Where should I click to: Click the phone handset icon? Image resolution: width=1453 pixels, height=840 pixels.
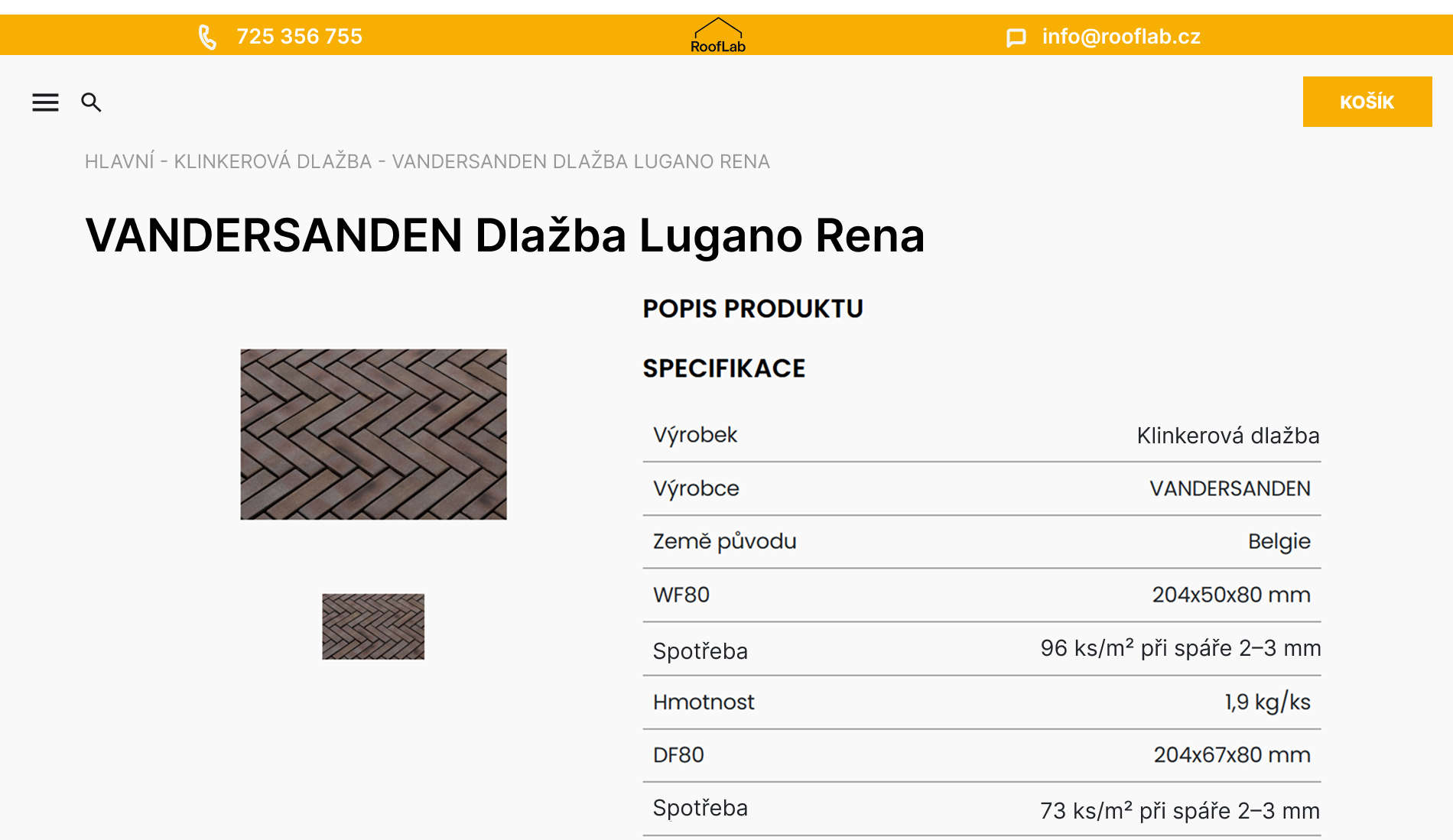[x=207, y=37]
